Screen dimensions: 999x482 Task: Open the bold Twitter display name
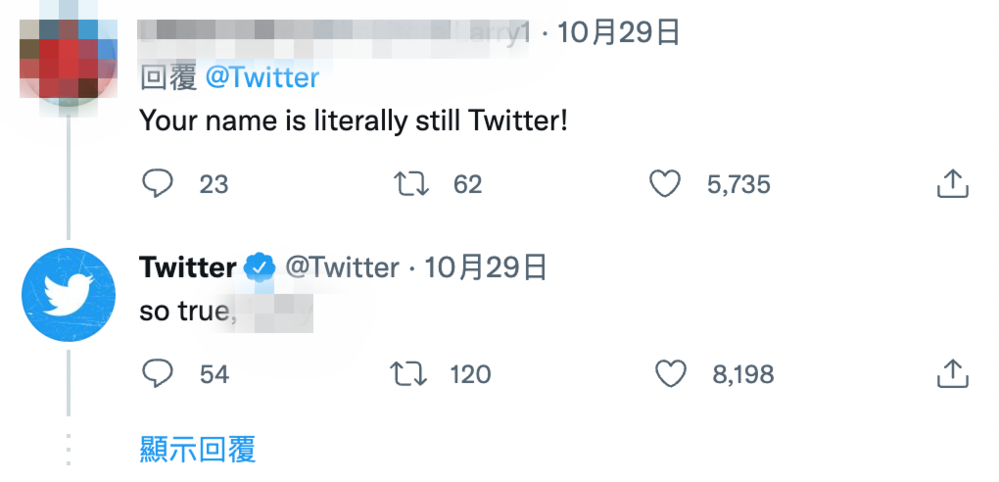187,268
